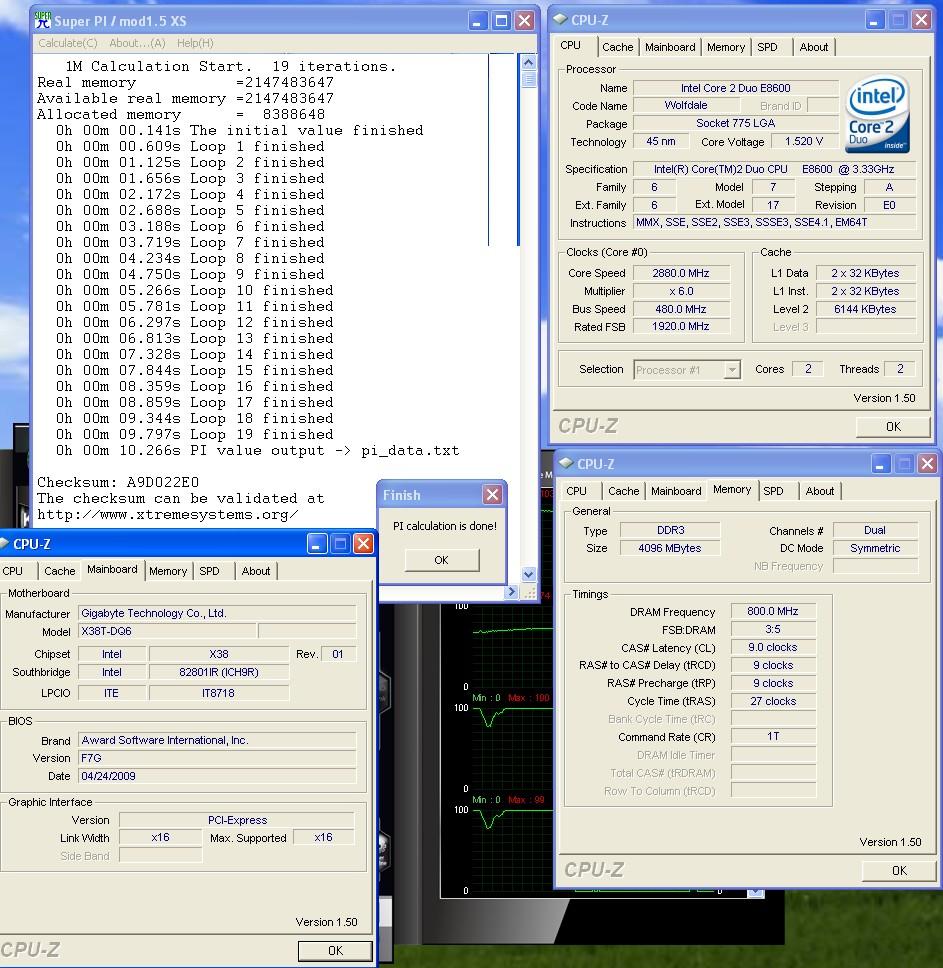The height and width of the screenshot is (968, 943).
Task: Click the Name field Intel Core 2 Duo E8600
Action: 736,88
